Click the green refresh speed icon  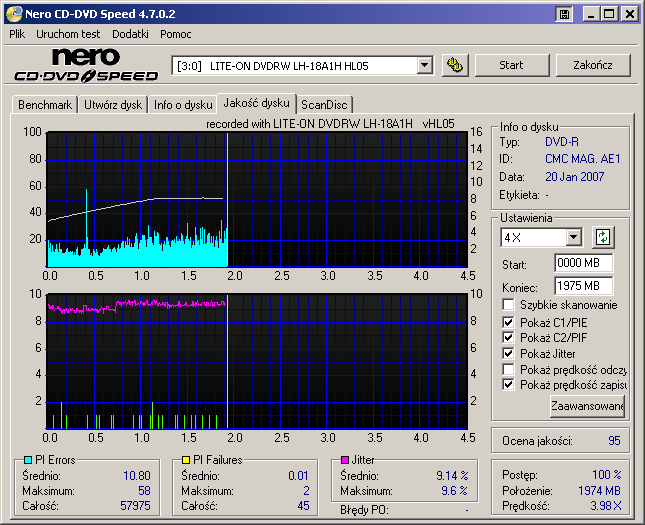603,237
